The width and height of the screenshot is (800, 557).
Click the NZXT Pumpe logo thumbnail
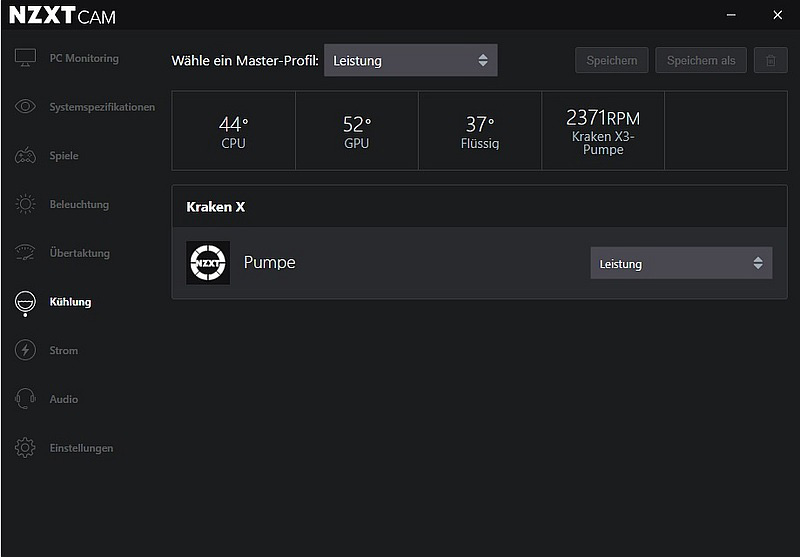click(x=208, y=263)
